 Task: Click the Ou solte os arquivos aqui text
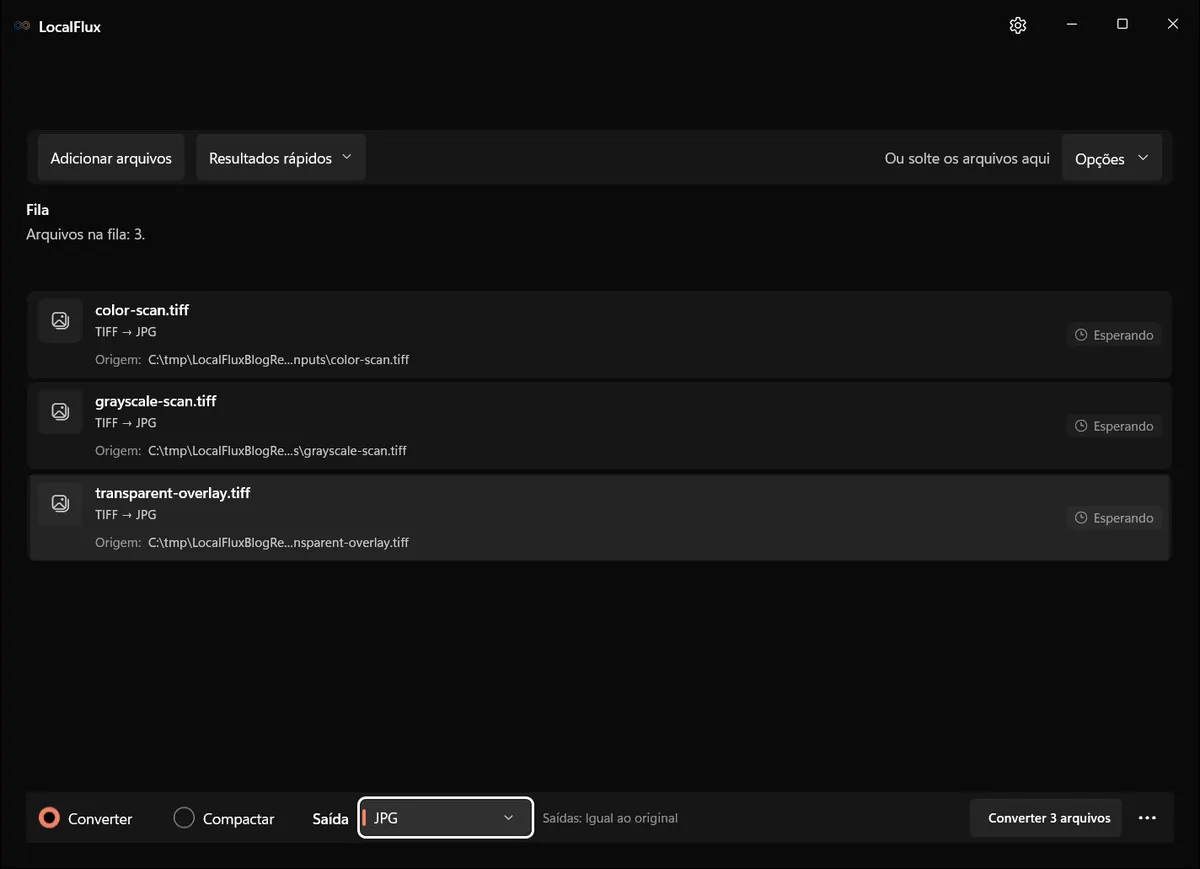tap(967, 159)
